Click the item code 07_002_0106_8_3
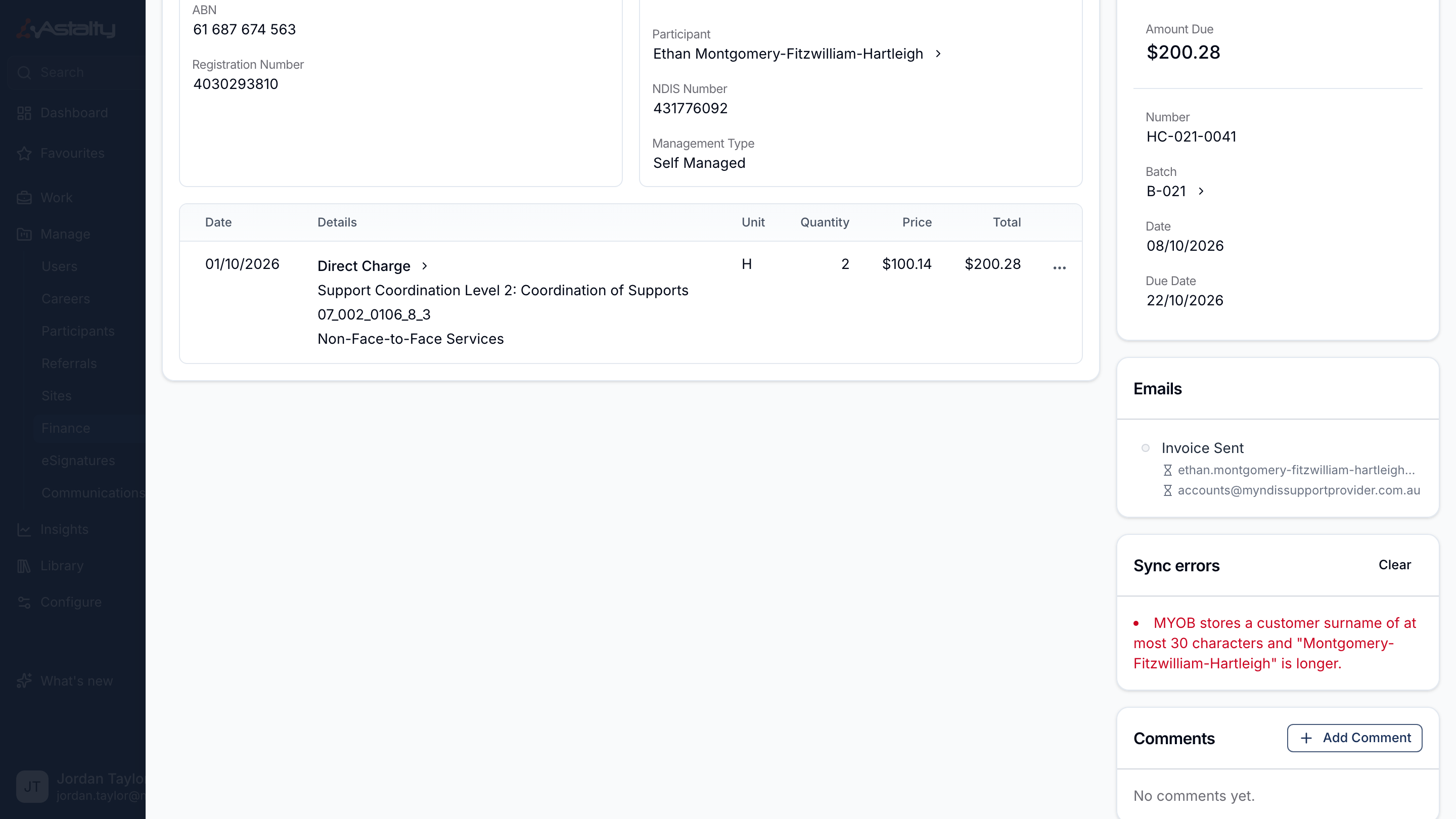 [x=374, y=315]
